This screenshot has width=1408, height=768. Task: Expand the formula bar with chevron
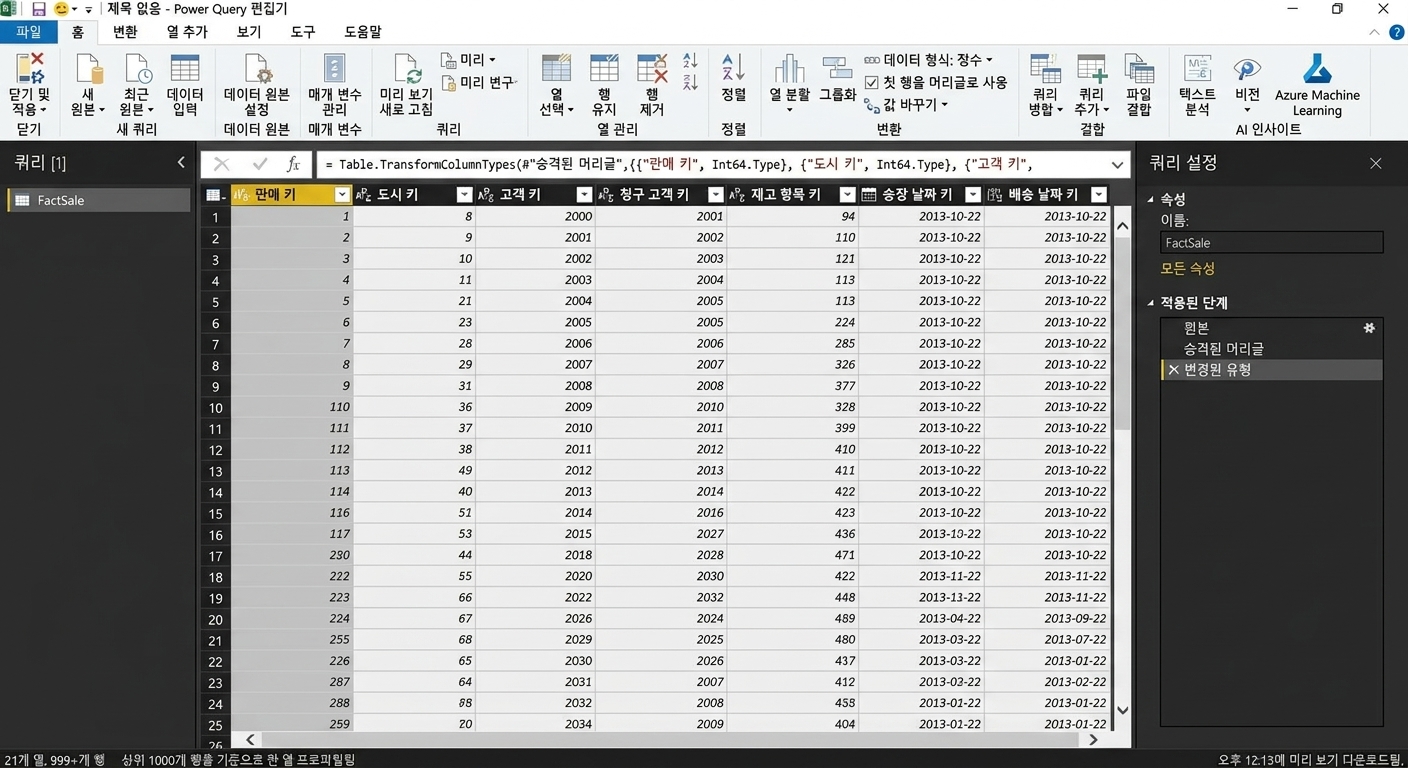coord(1117,165)
